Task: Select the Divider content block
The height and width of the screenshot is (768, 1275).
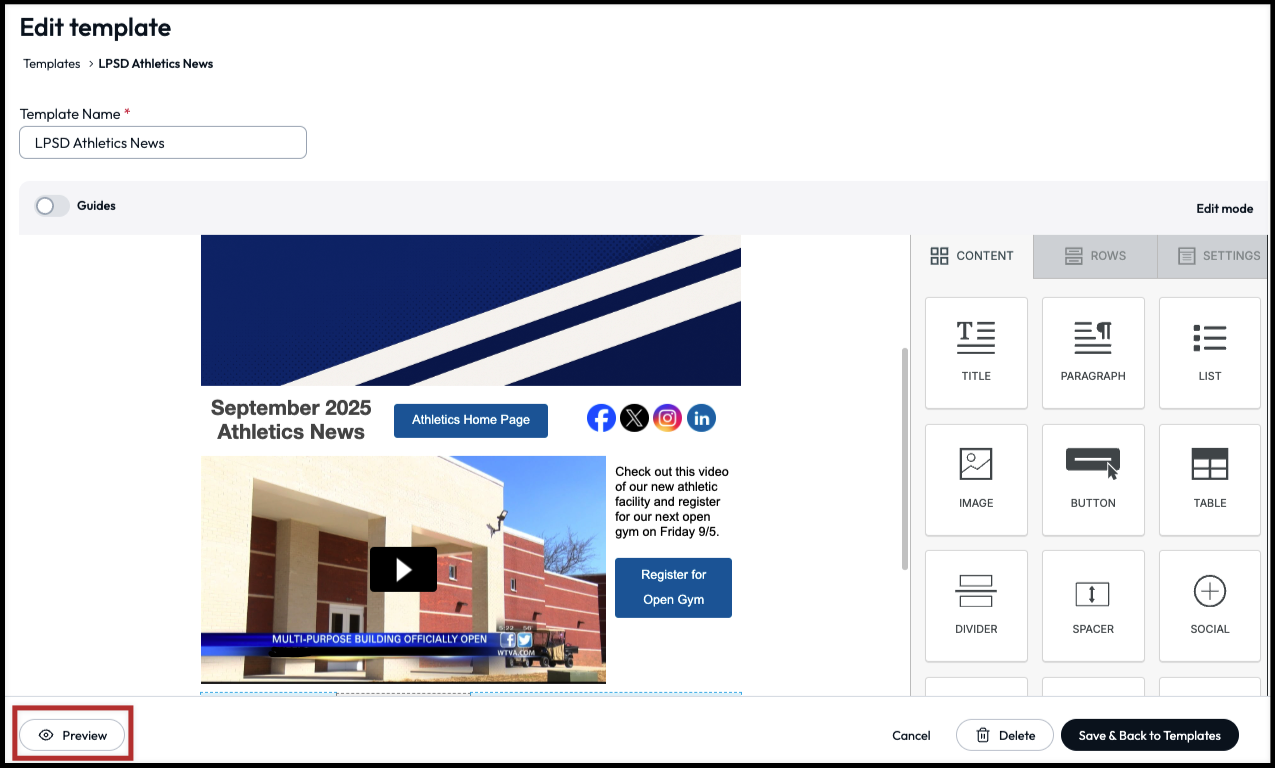Action: 976,605
